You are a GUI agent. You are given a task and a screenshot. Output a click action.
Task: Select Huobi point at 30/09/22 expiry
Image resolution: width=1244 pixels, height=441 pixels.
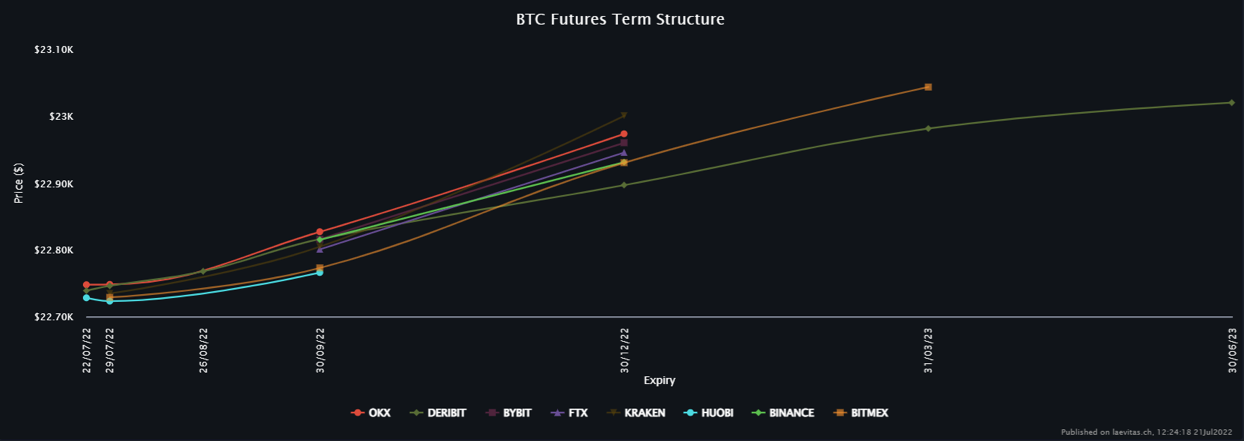tap(320, 272)
